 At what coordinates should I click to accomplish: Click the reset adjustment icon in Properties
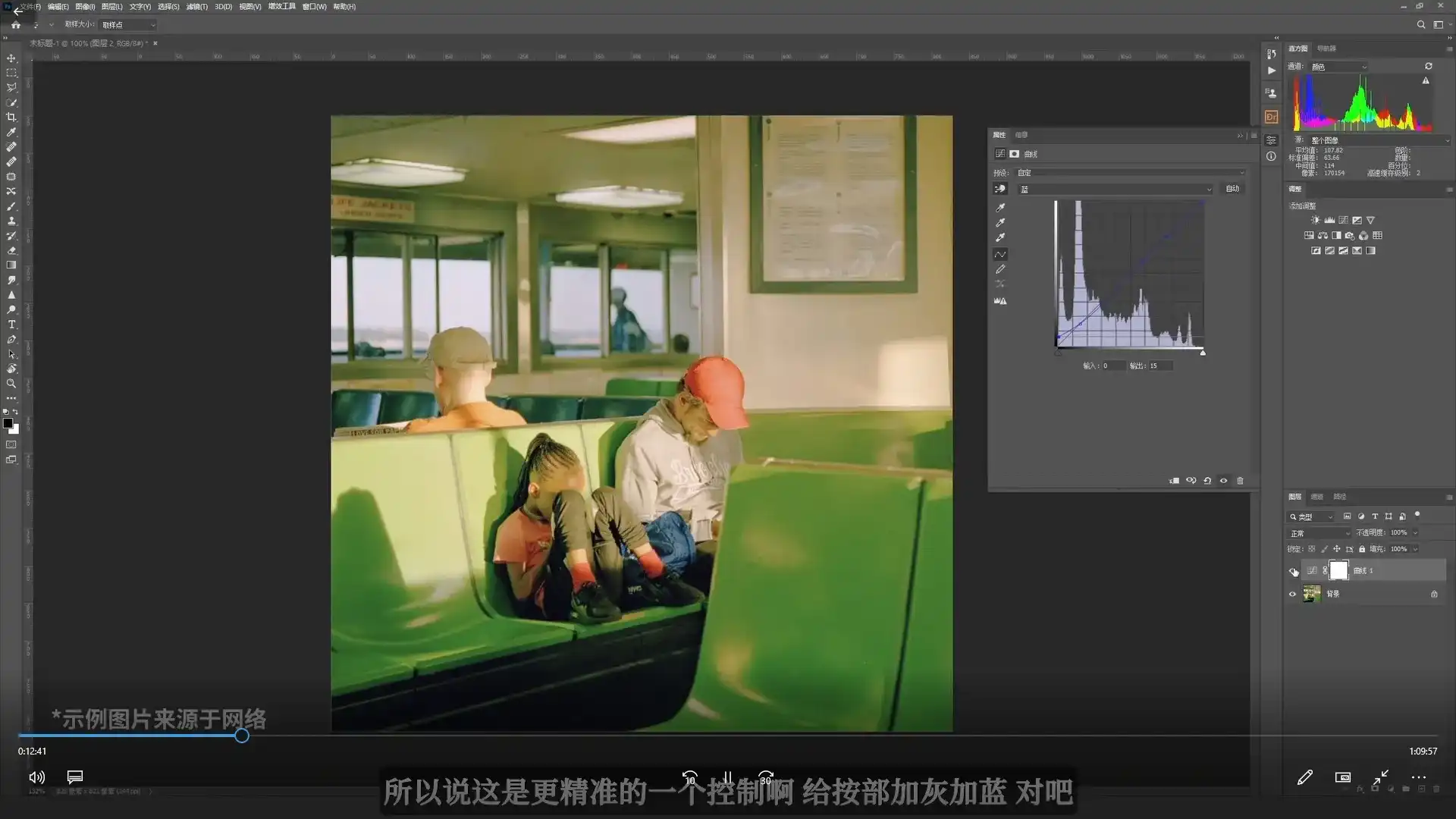pos(1207,481)
